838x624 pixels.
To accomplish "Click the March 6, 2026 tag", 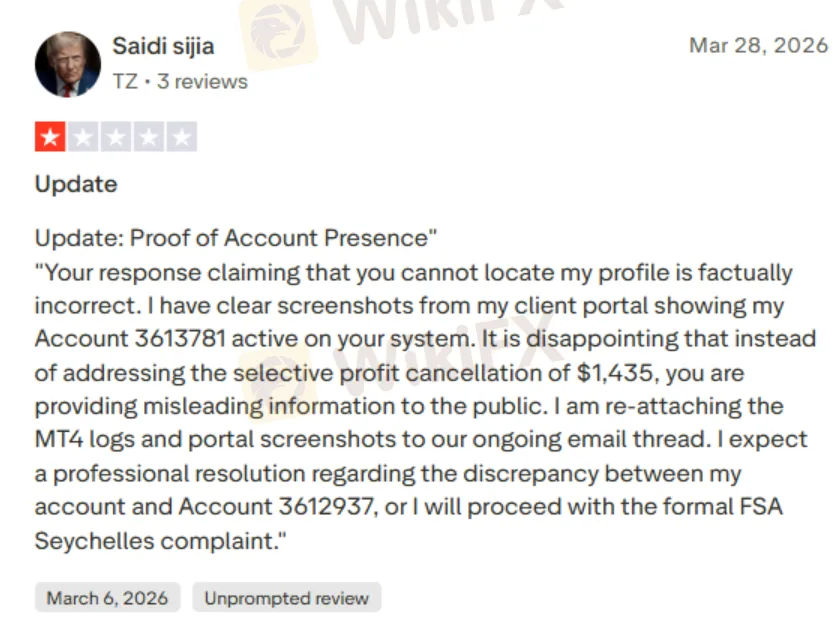I will (108, 599).
